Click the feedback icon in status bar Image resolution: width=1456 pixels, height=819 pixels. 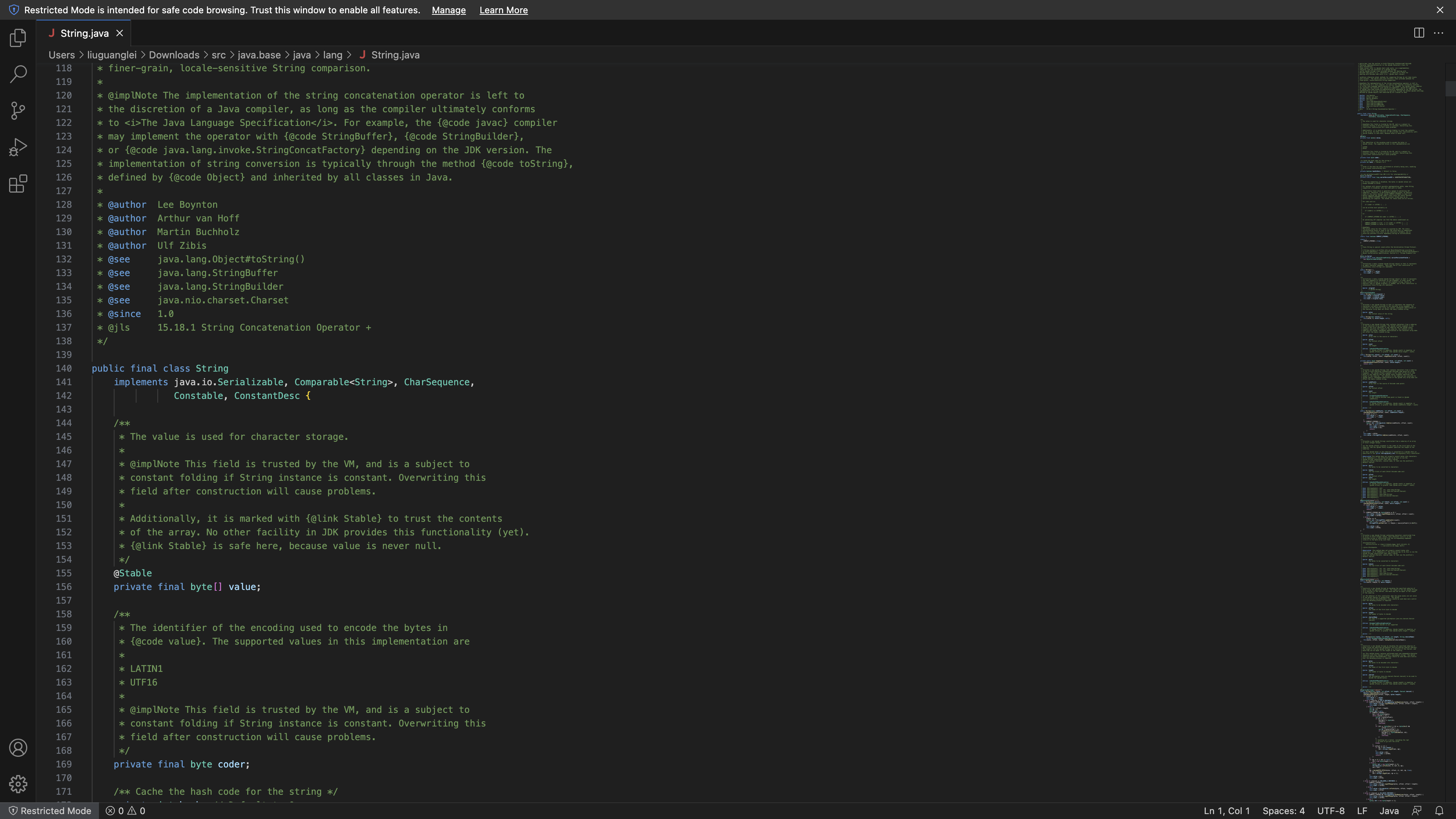pos(1417,811)
